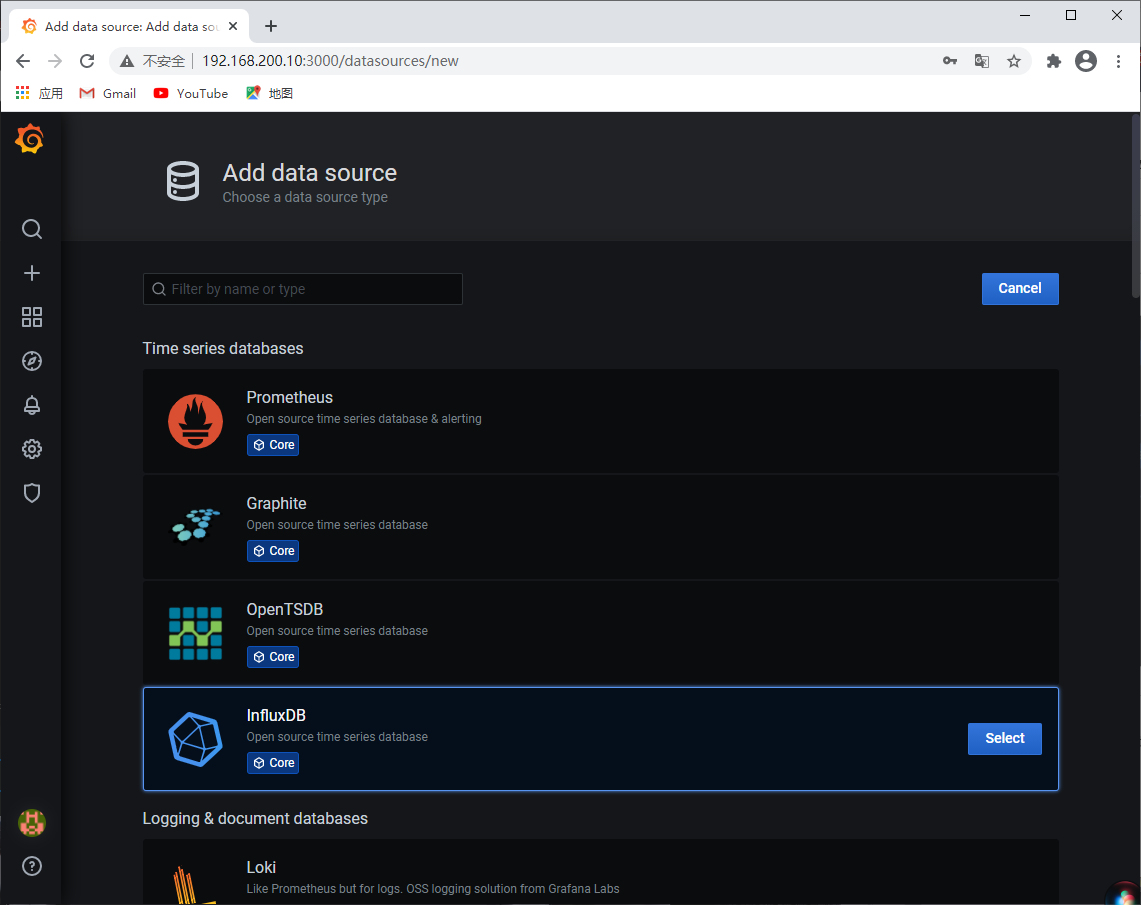Click the browser forward arrow

click(x=55, y=61)
